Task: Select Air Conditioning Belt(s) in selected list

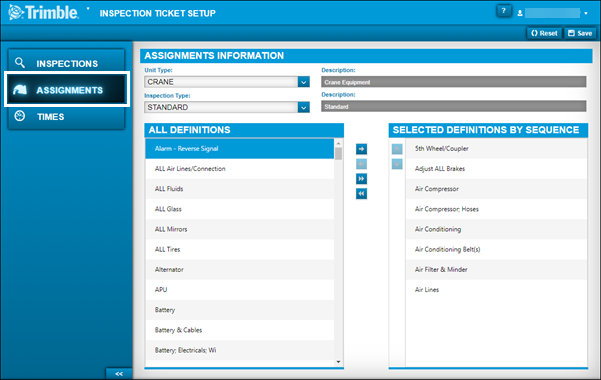Action: tap(496, 249)
